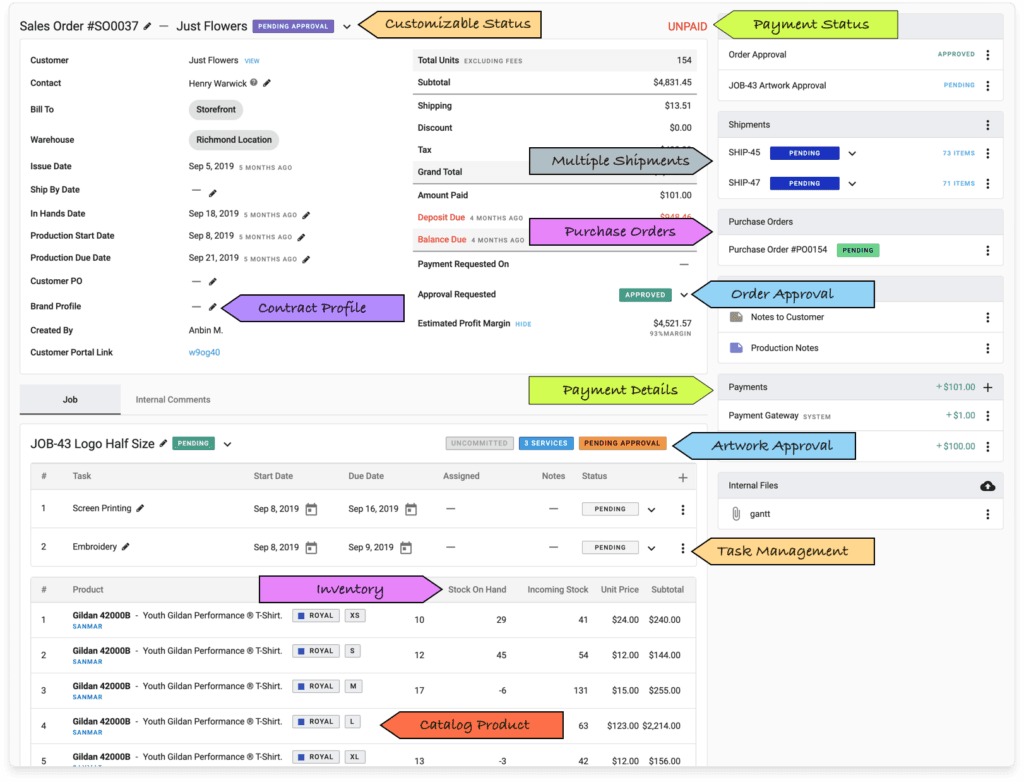The height and width of the screenshot is (782, 1024).
Task: Click the upload icon in Internal Files
Action: tap(988, 486)
